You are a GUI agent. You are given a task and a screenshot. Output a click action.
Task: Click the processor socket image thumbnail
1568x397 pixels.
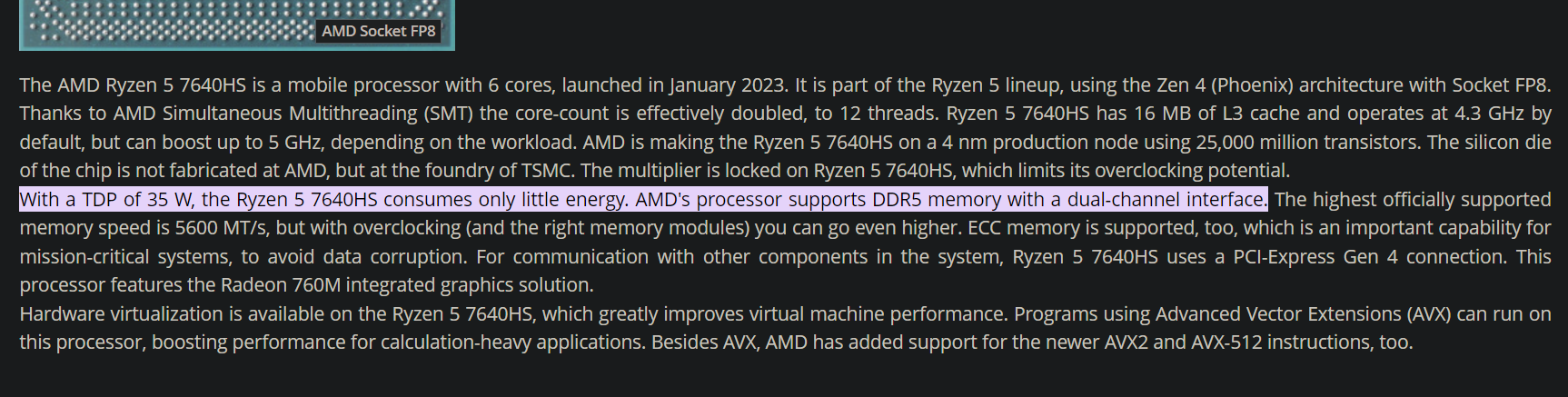click(x=236, y=25)
